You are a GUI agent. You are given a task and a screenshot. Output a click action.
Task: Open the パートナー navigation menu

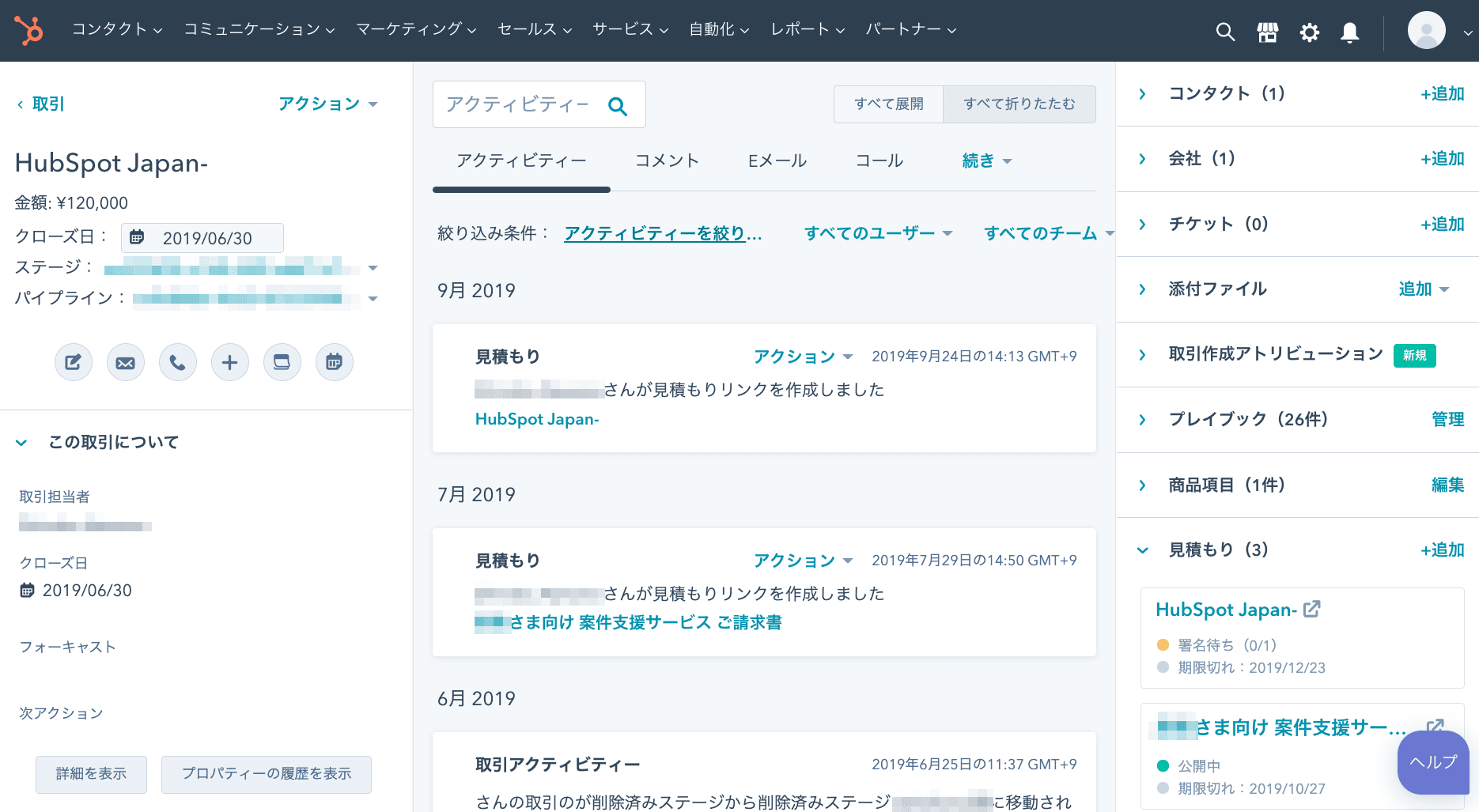point(911,29)
